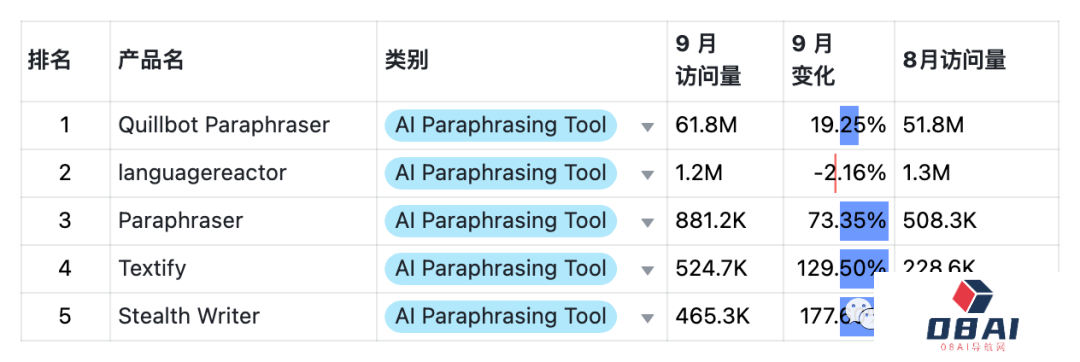Click the 51.8M August visits cell

click(977, 125)
